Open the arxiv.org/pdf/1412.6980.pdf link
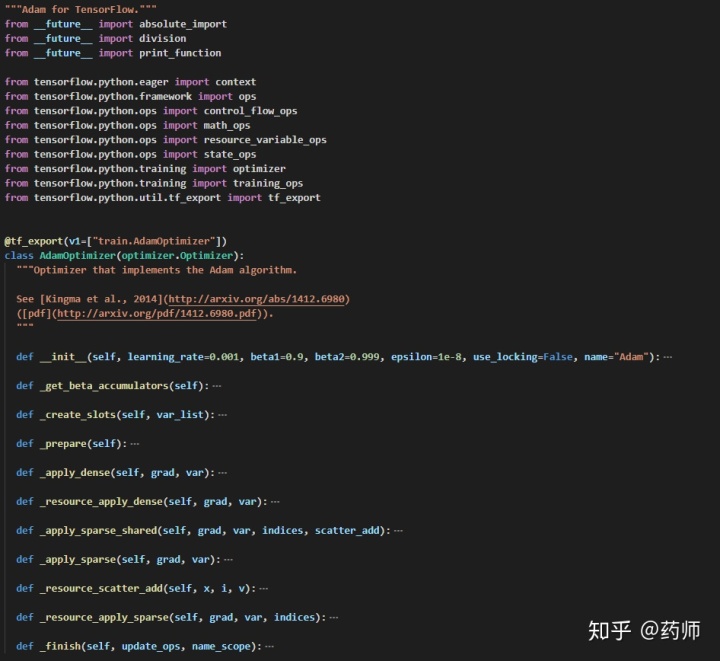Screen dimensions: 720x661 tap(157, 314)
